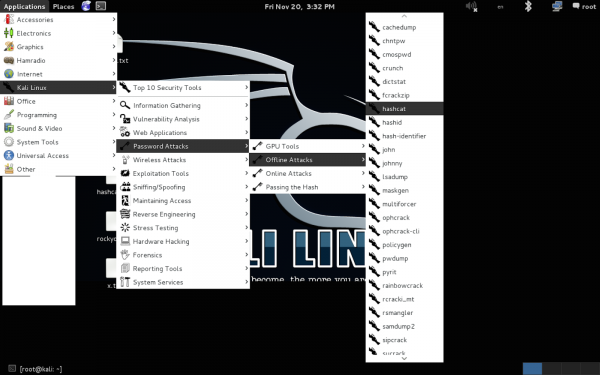Click the Sniffing/Spoofing icon
The width and height of the screenshot is (600, 375).
(x=125, y=187)
